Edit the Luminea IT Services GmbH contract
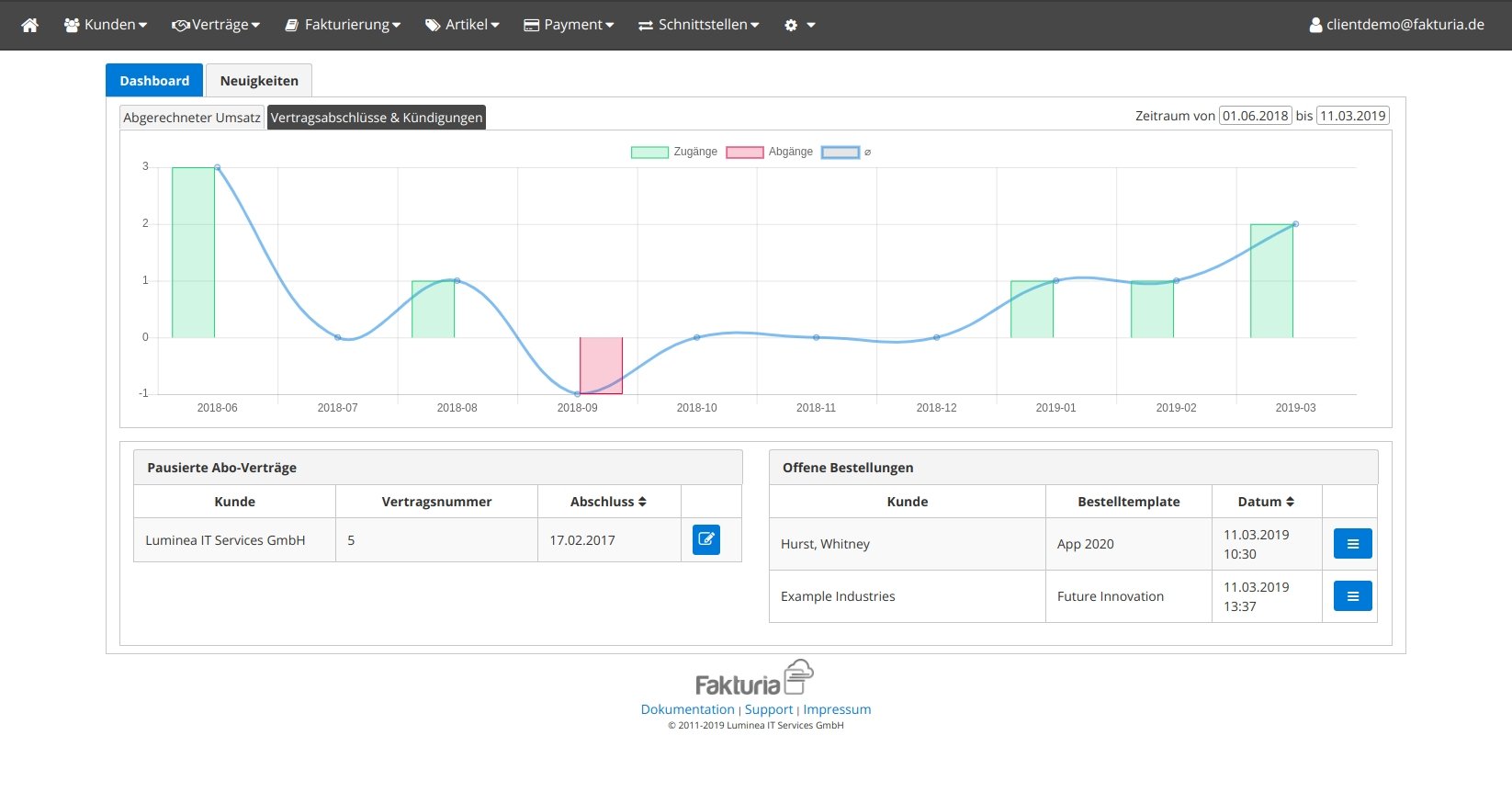The width and height of the screenshot is (1512, 792). [x=706, y=539]
